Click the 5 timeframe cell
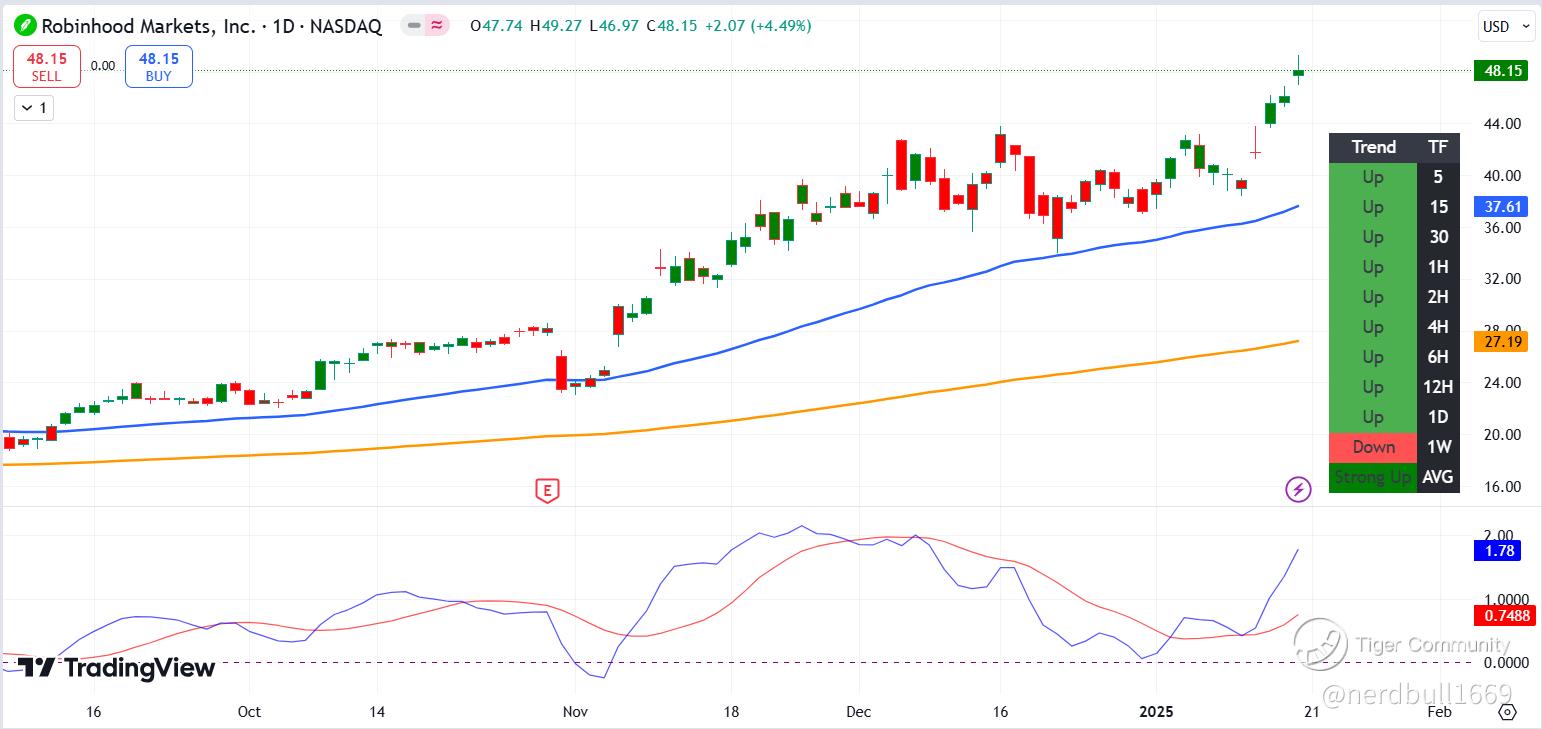Image resolution: width=1542 pixels, height=729 pixels. click(1438, 177)
